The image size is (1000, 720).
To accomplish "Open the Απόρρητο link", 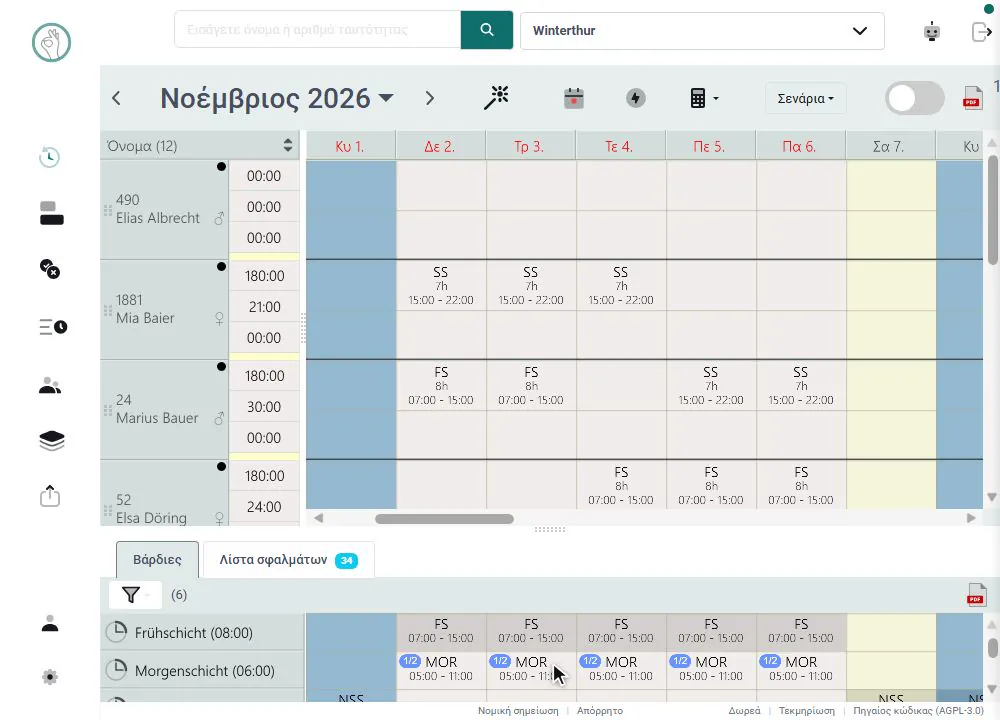I will click(599, 710).
